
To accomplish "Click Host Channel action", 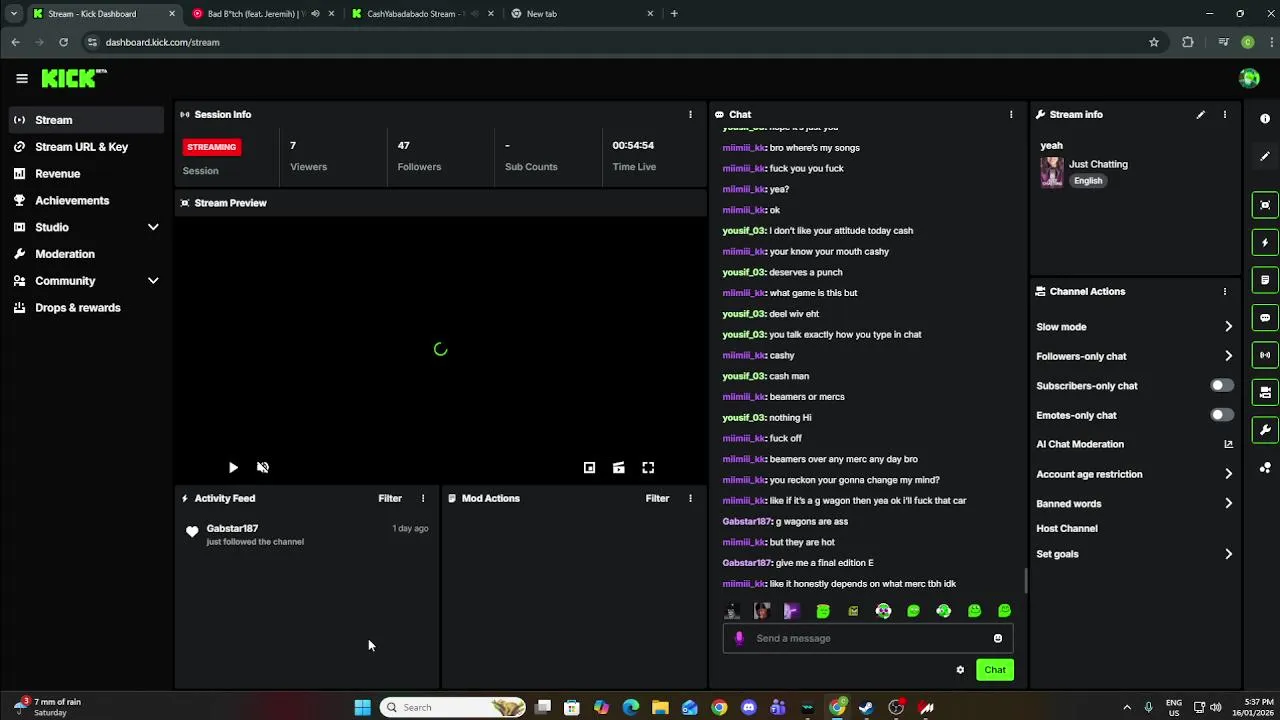I will (1067, 528).
